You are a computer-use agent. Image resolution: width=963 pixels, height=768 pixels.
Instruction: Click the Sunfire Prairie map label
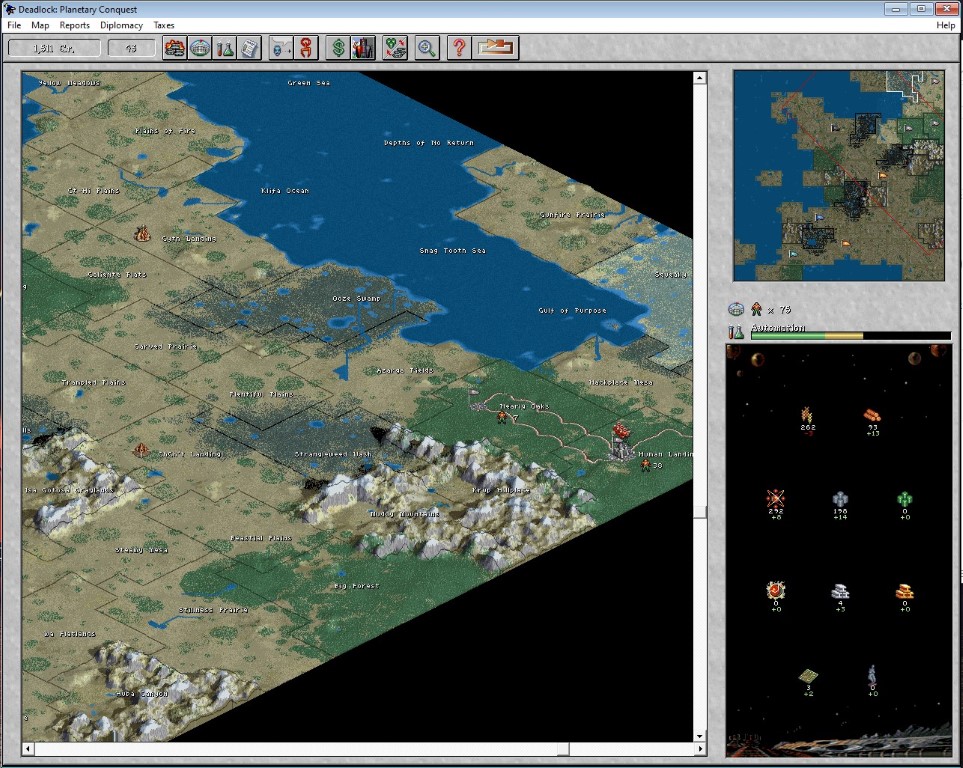coord(572,214)
